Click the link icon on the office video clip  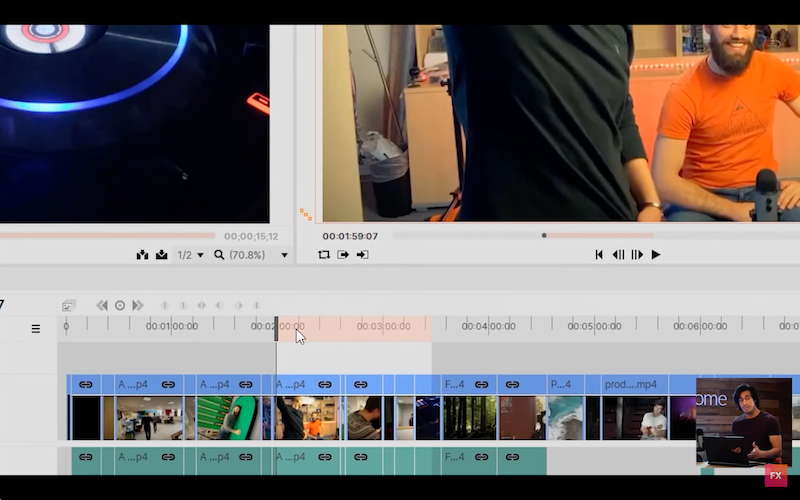168,384
